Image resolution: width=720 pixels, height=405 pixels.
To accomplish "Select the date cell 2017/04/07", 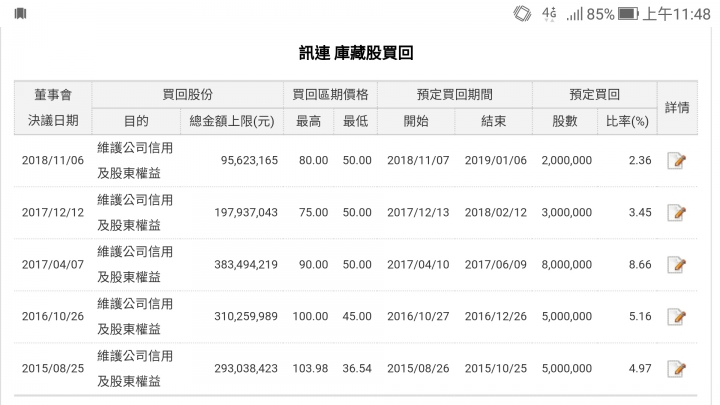I will point(53,264).
